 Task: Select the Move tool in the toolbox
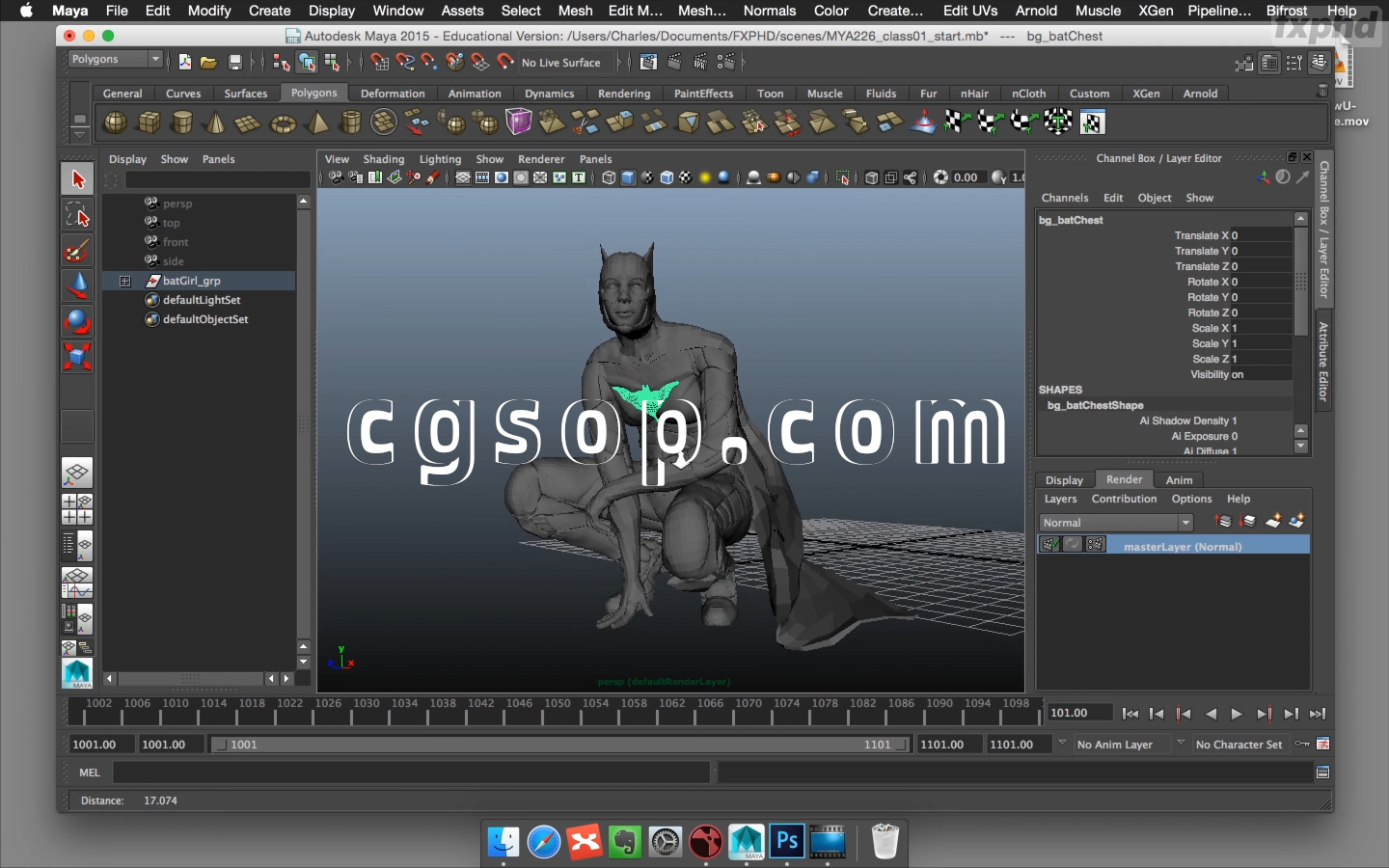coord(77,285)
